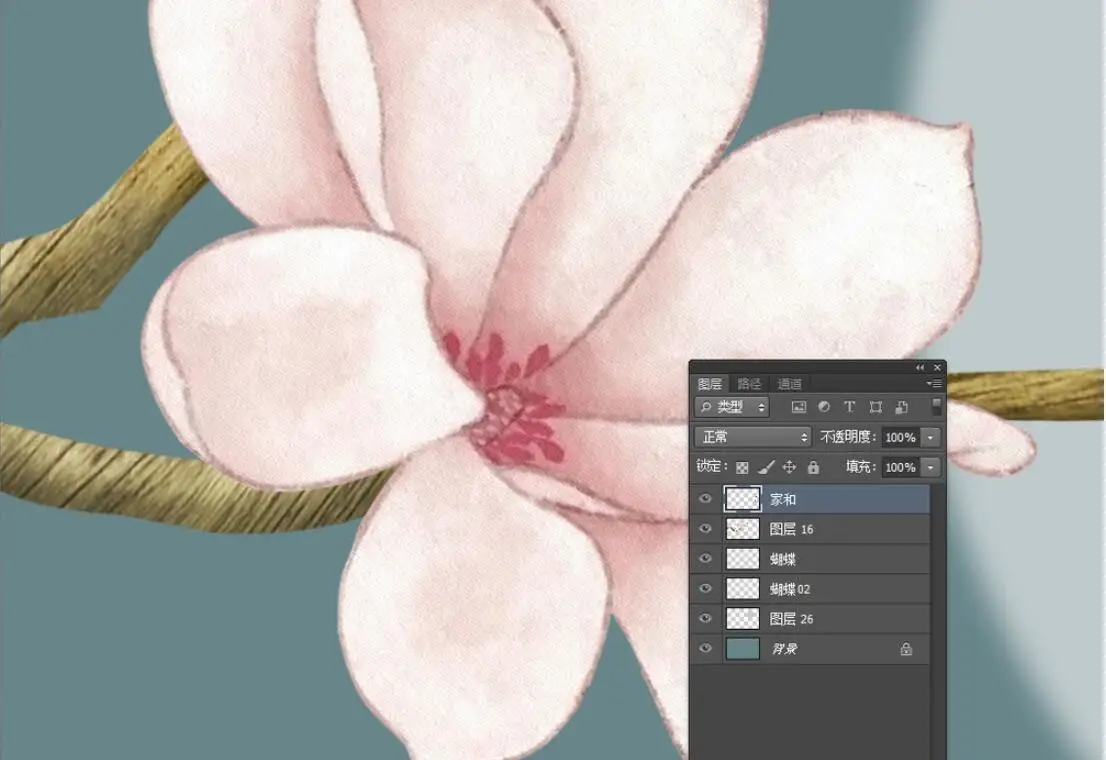Click the pixel layer filter icon
The height and width of the screenshot is (760, 1106).
[798, 407]
